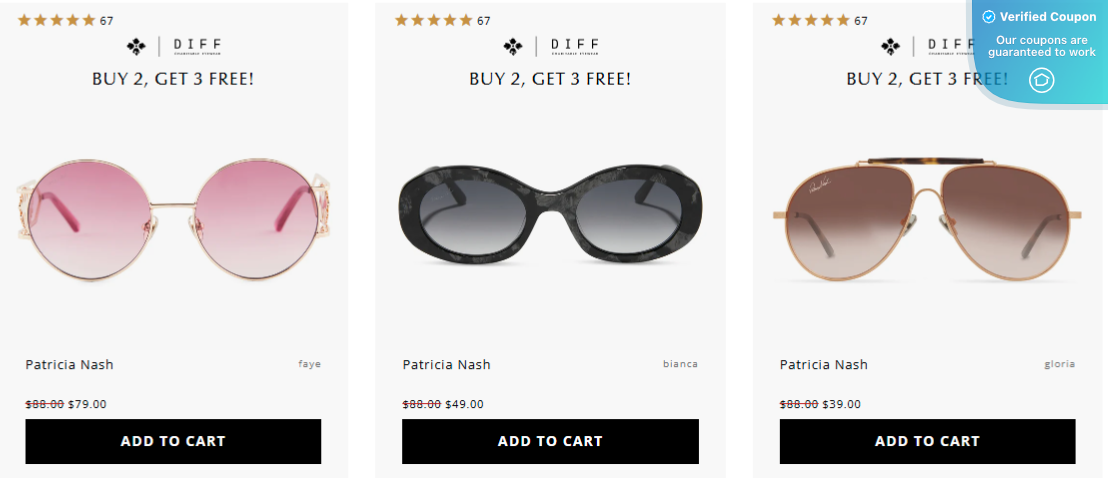Click the star rating above the black sunglasses
1108x479 pixels.
[x=434, y=20]
